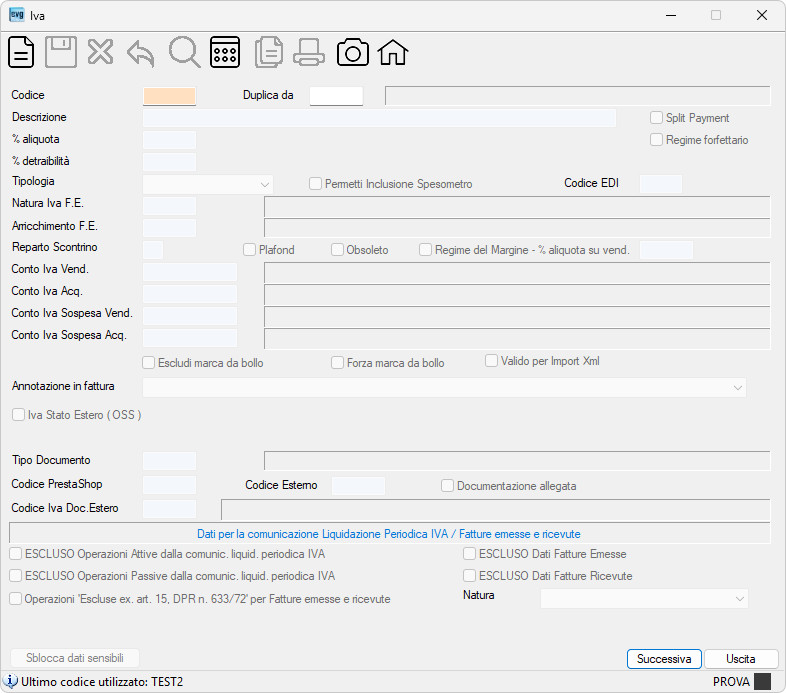Click the floppy disk save icon
786x693 pixels.
tap(61, 52)
